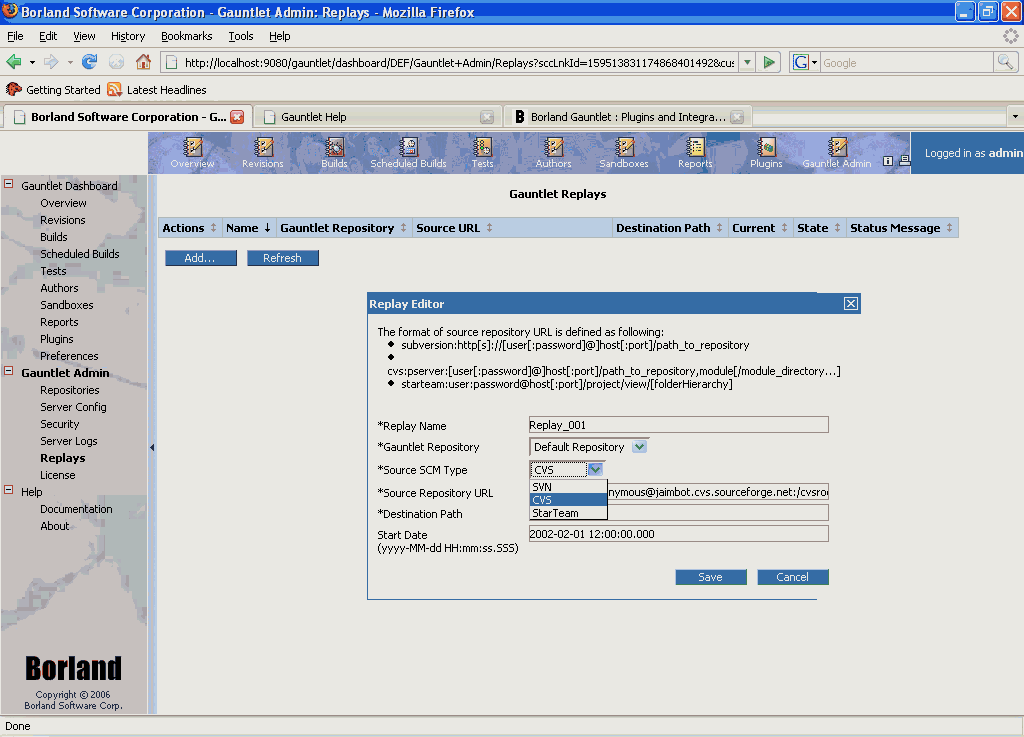Sort table by the Name column header
The width and height of the screenshot is (1024, 737).
point(242,228)
